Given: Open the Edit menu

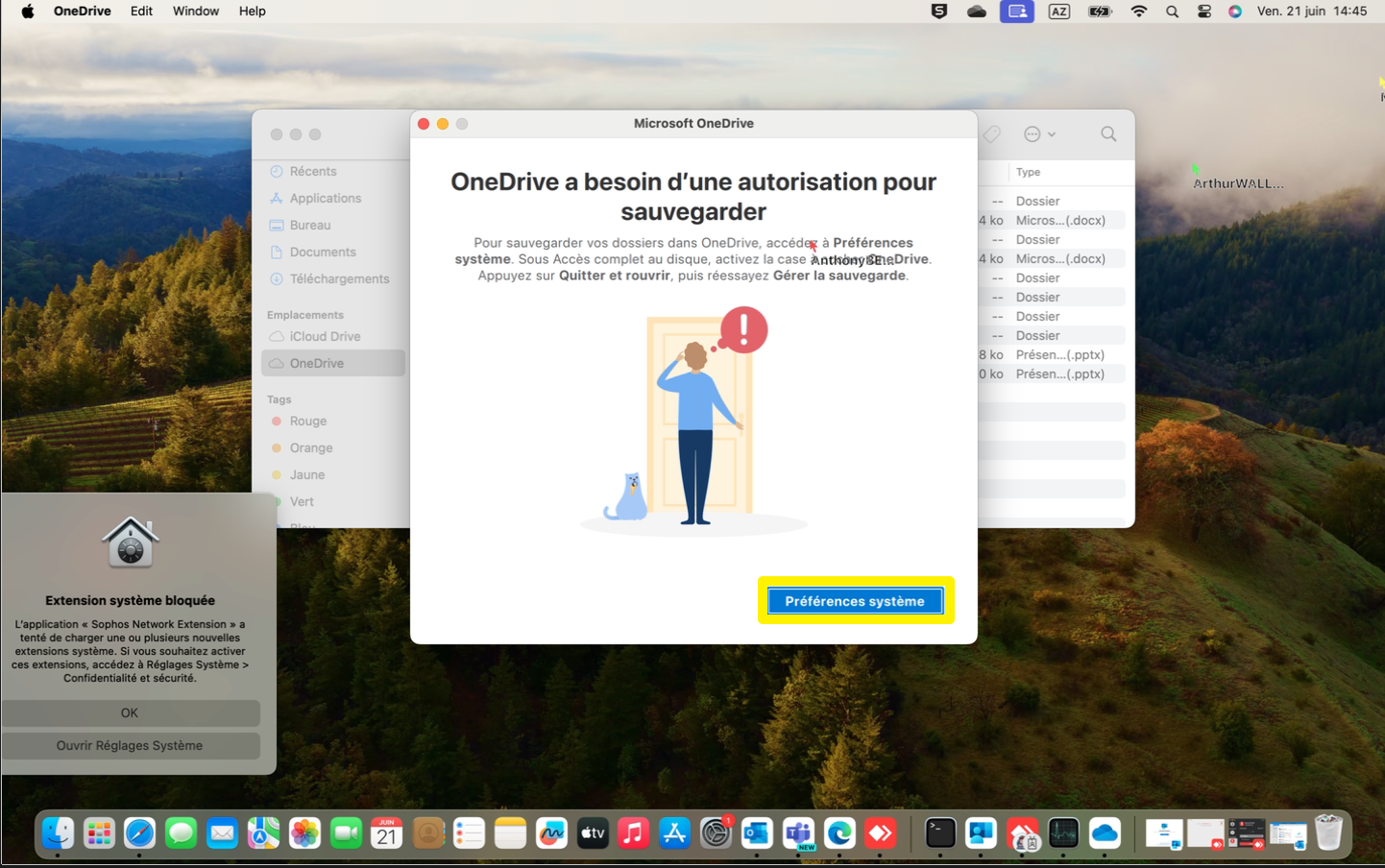Looking at the screenshot, I should (141, 12).
